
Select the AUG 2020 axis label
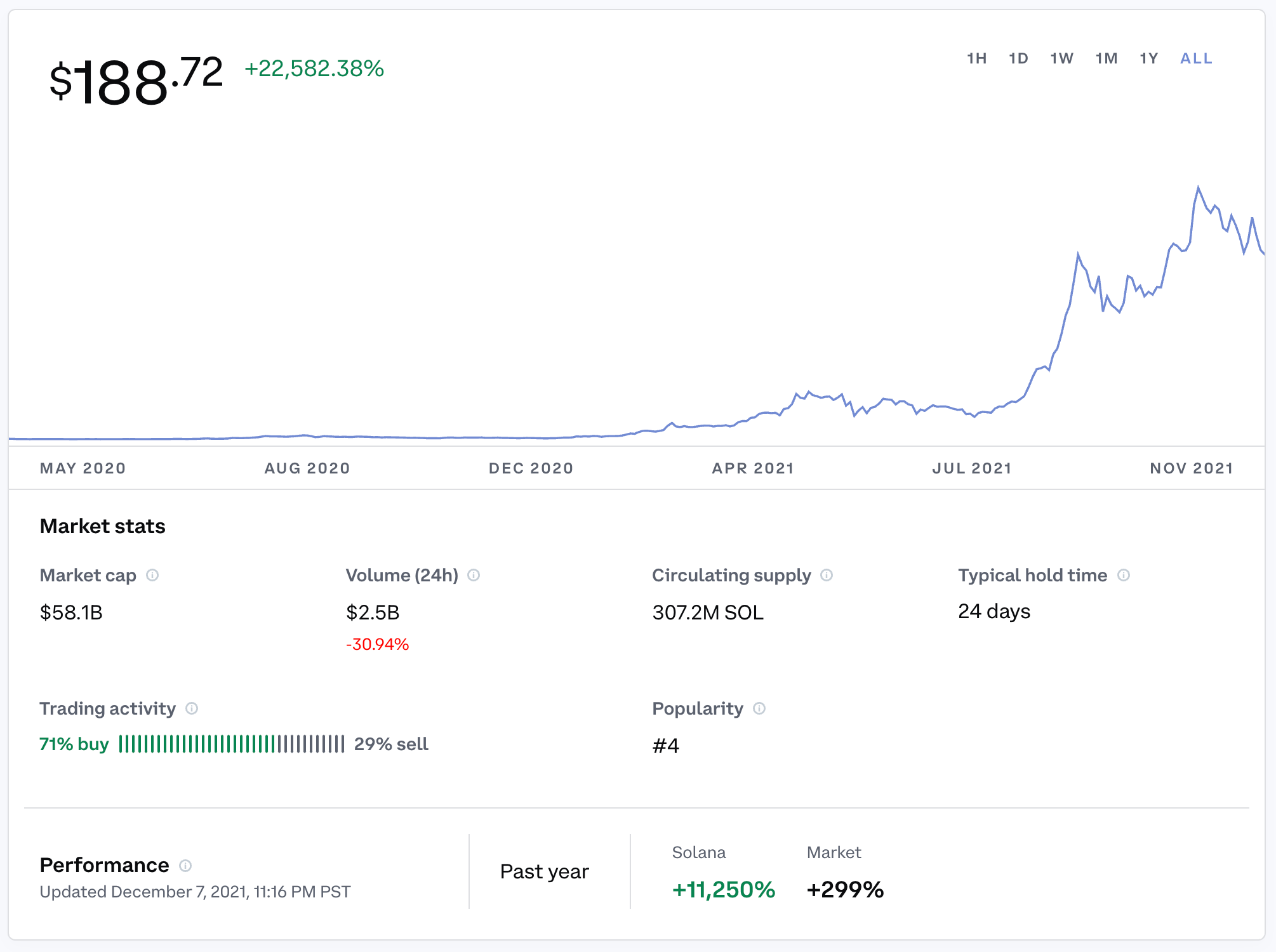coord(307,468)
